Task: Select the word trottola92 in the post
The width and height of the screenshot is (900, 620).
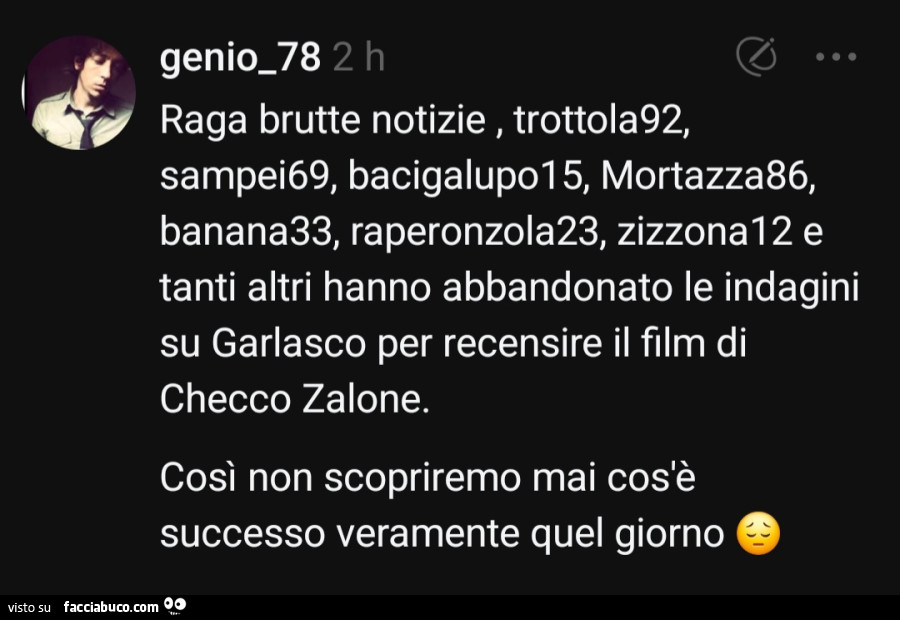Action: click(600, 121)
